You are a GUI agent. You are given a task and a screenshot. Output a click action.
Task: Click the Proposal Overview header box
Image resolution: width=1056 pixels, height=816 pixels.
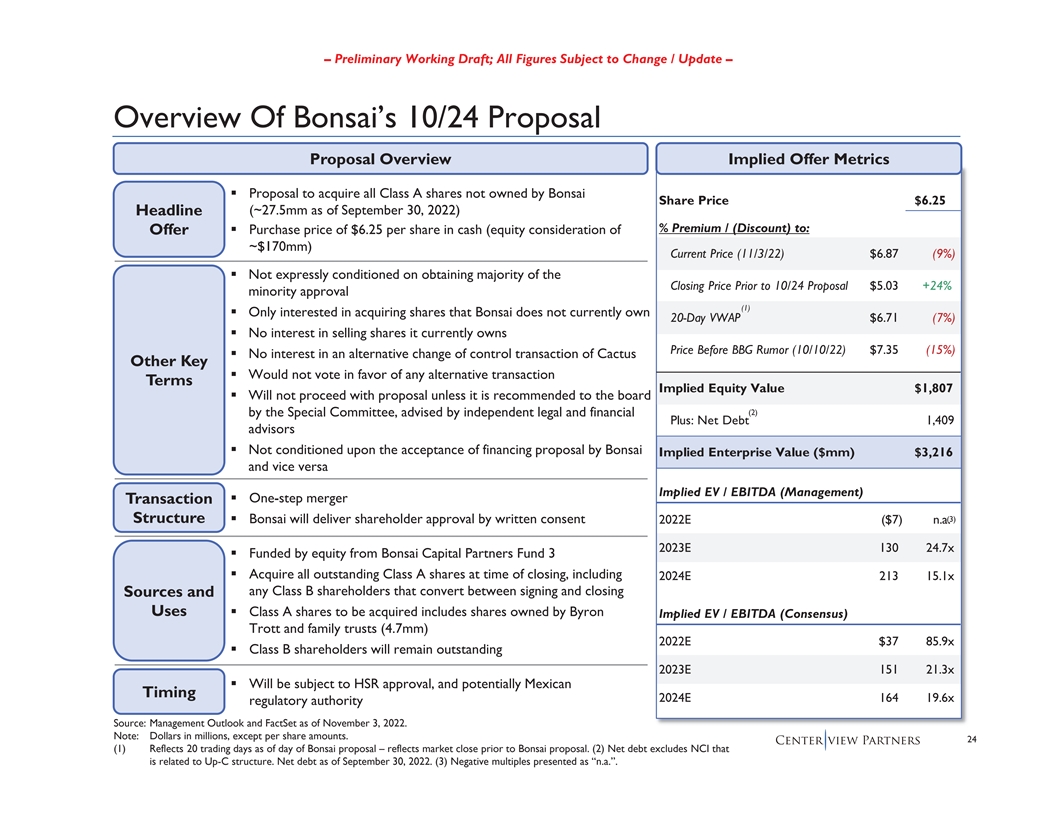380,159
